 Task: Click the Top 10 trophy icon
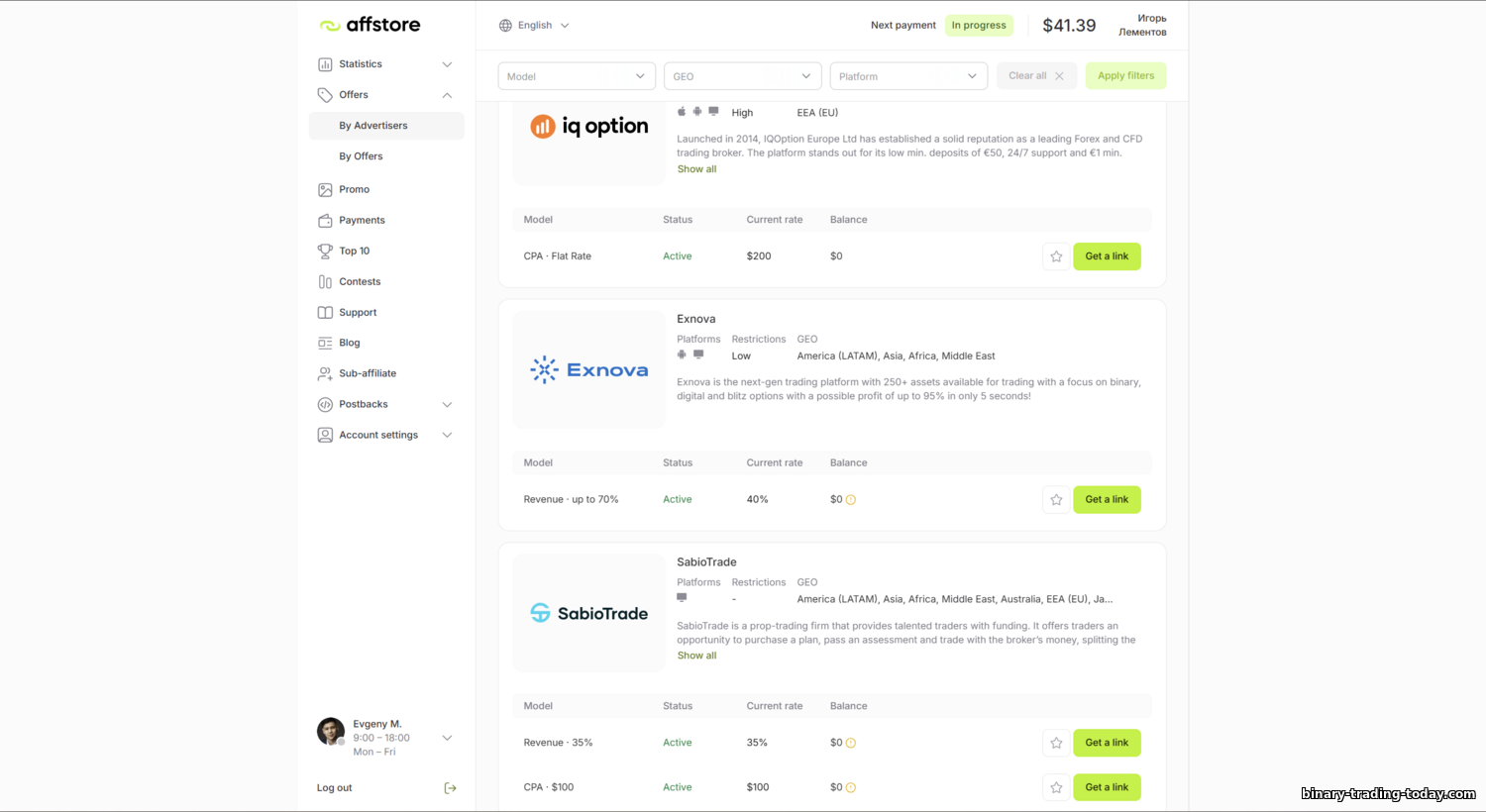click(325, 251)
